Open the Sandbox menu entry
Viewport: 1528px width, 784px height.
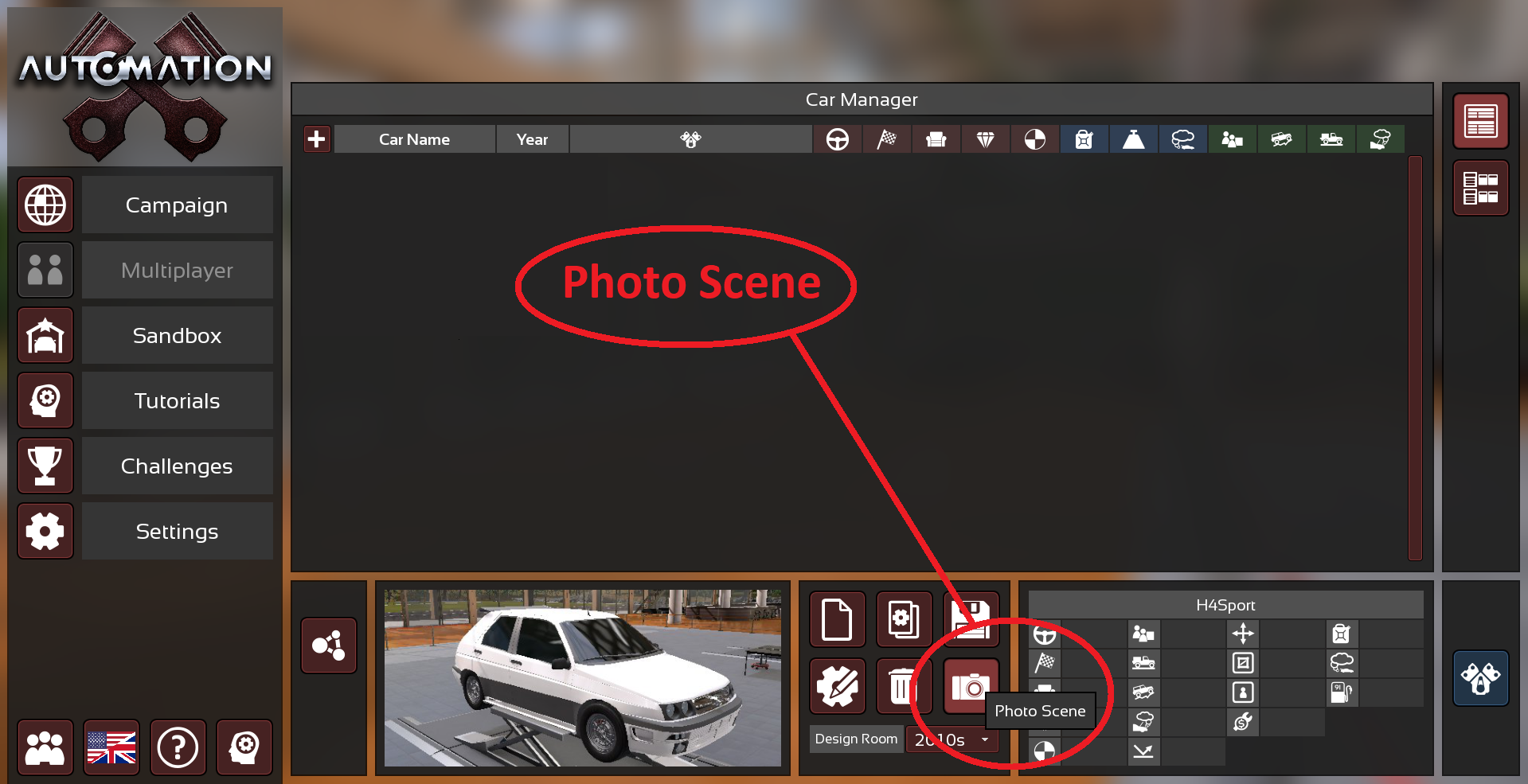(177, 335)
